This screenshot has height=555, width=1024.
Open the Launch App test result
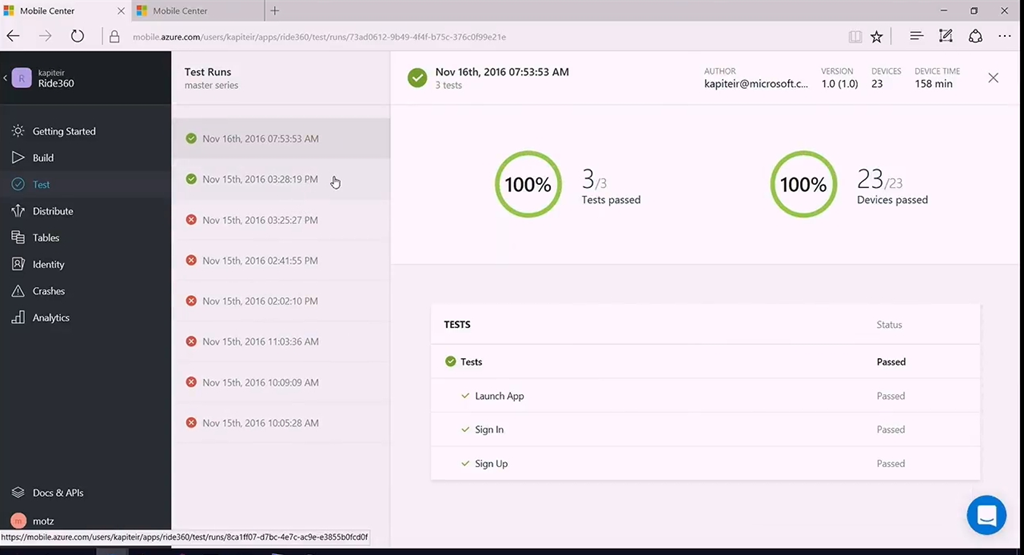point(499,396)
